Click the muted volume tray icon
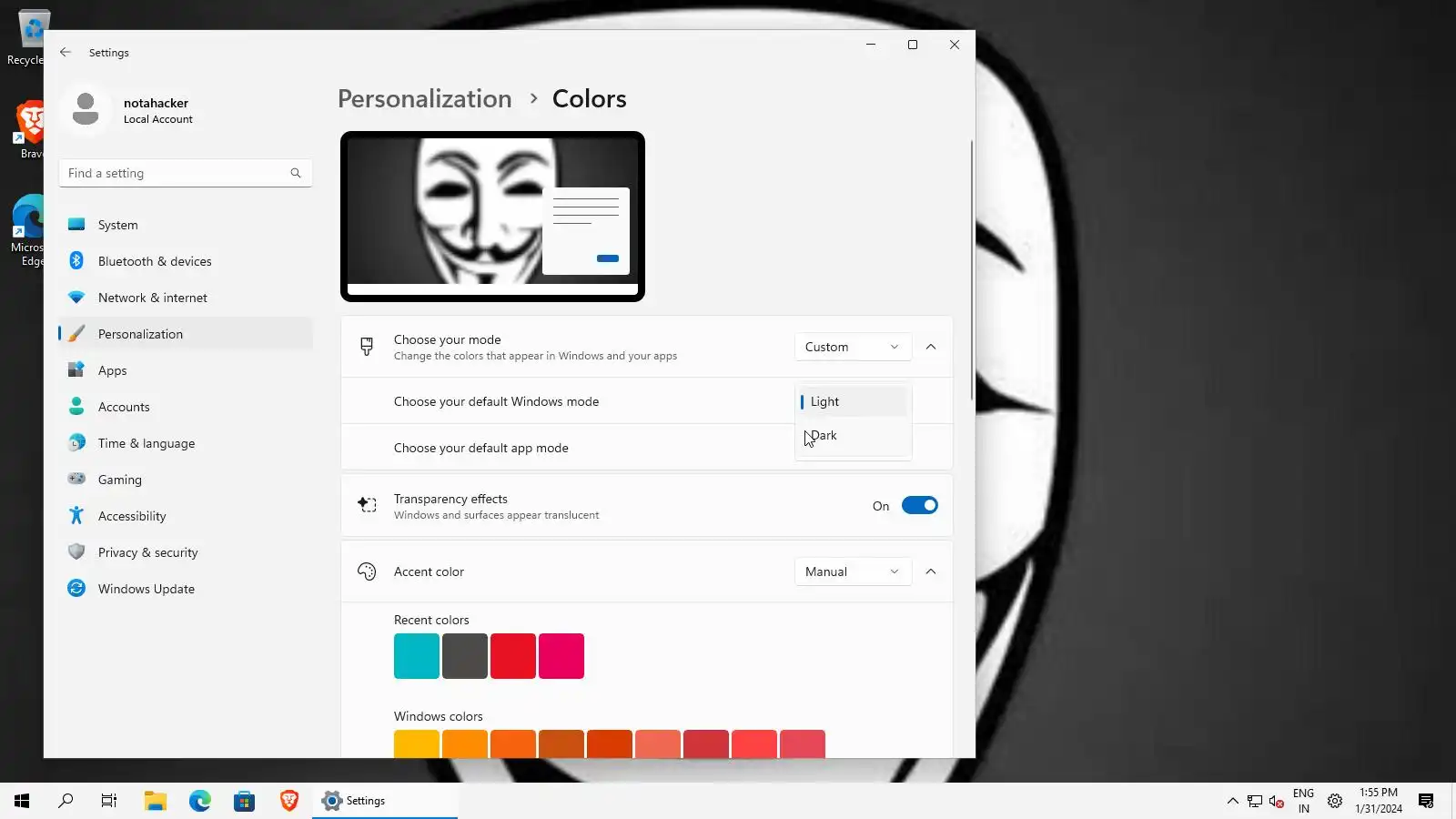 [x=1277, y=801]
